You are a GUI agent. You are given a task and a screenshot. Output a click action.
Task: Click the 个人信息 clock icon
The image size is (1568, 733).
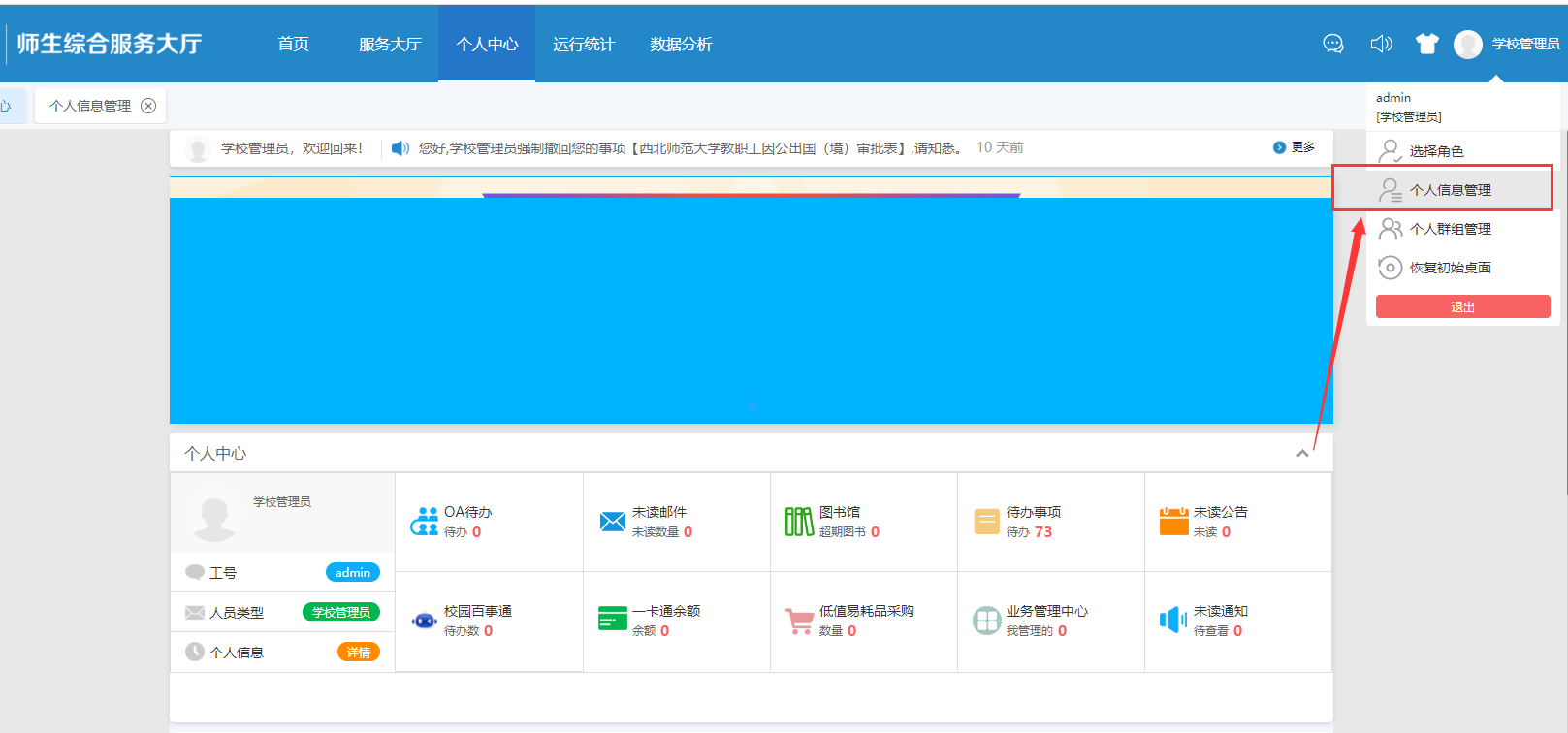coord(194,652)
